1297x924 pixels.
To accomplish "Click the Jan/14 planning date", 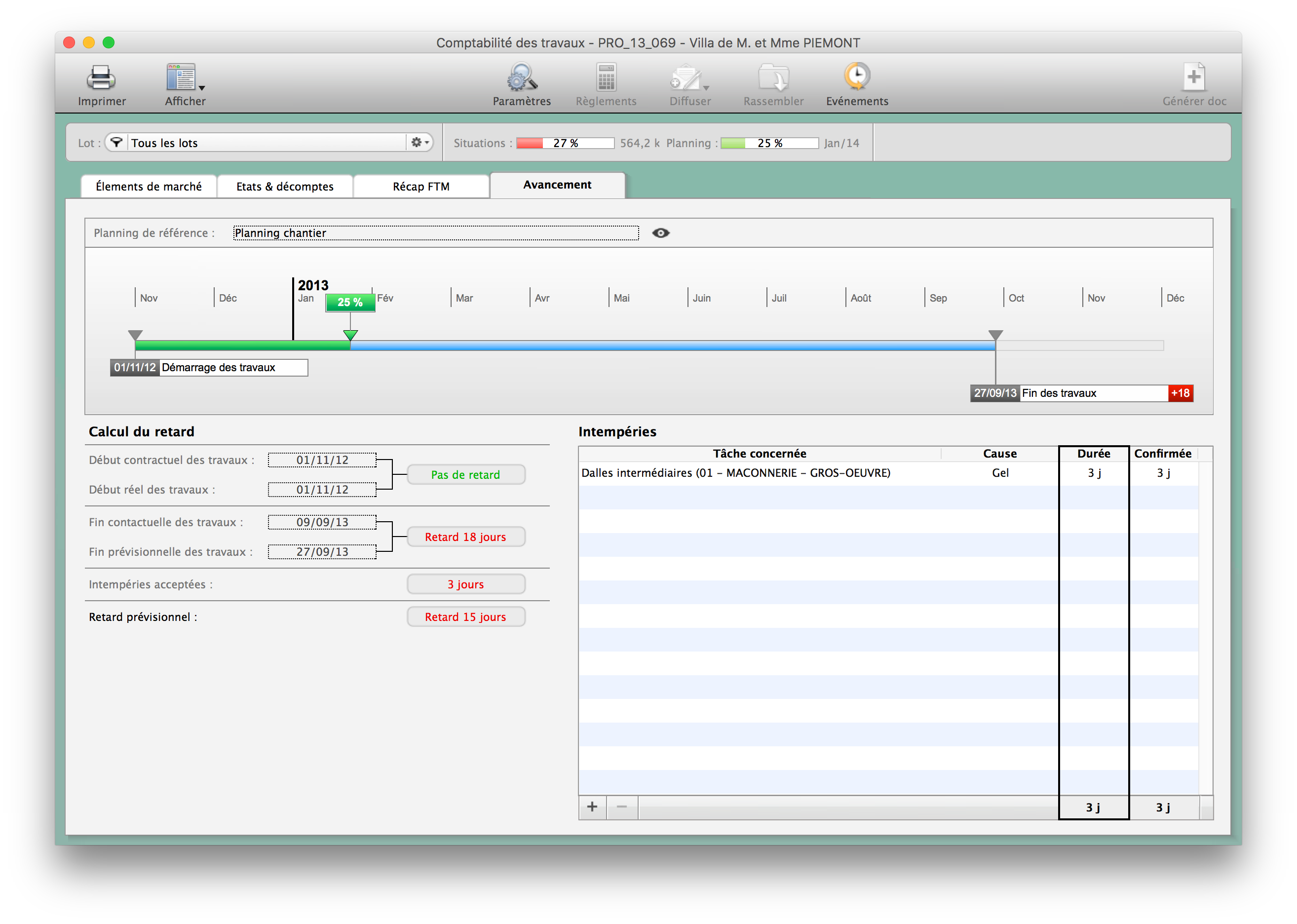I will [x=841, y=143].
